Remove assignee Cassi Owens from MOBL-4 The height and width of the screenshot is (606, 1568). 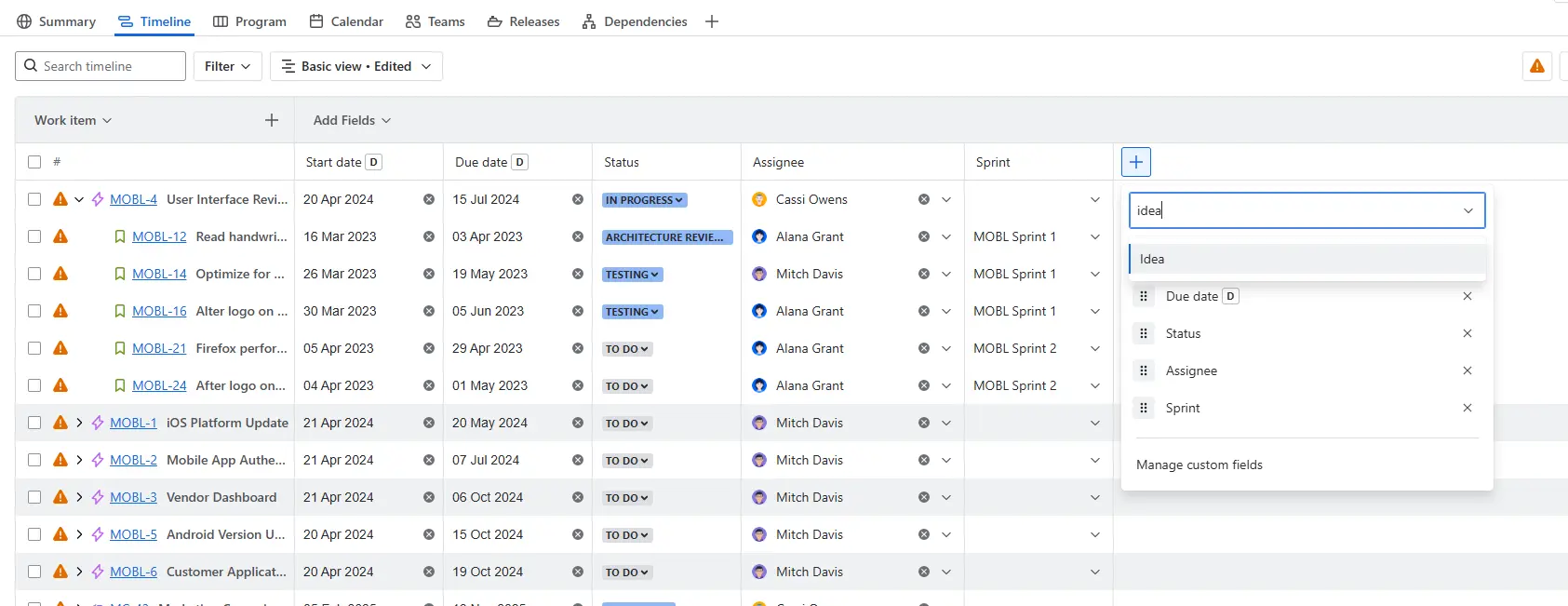coord(924,199)
